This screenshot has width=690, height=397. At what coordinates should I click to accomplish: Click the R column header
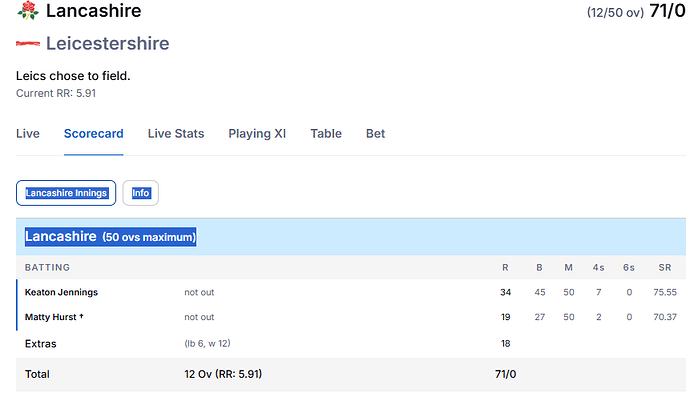coord(505,268)
